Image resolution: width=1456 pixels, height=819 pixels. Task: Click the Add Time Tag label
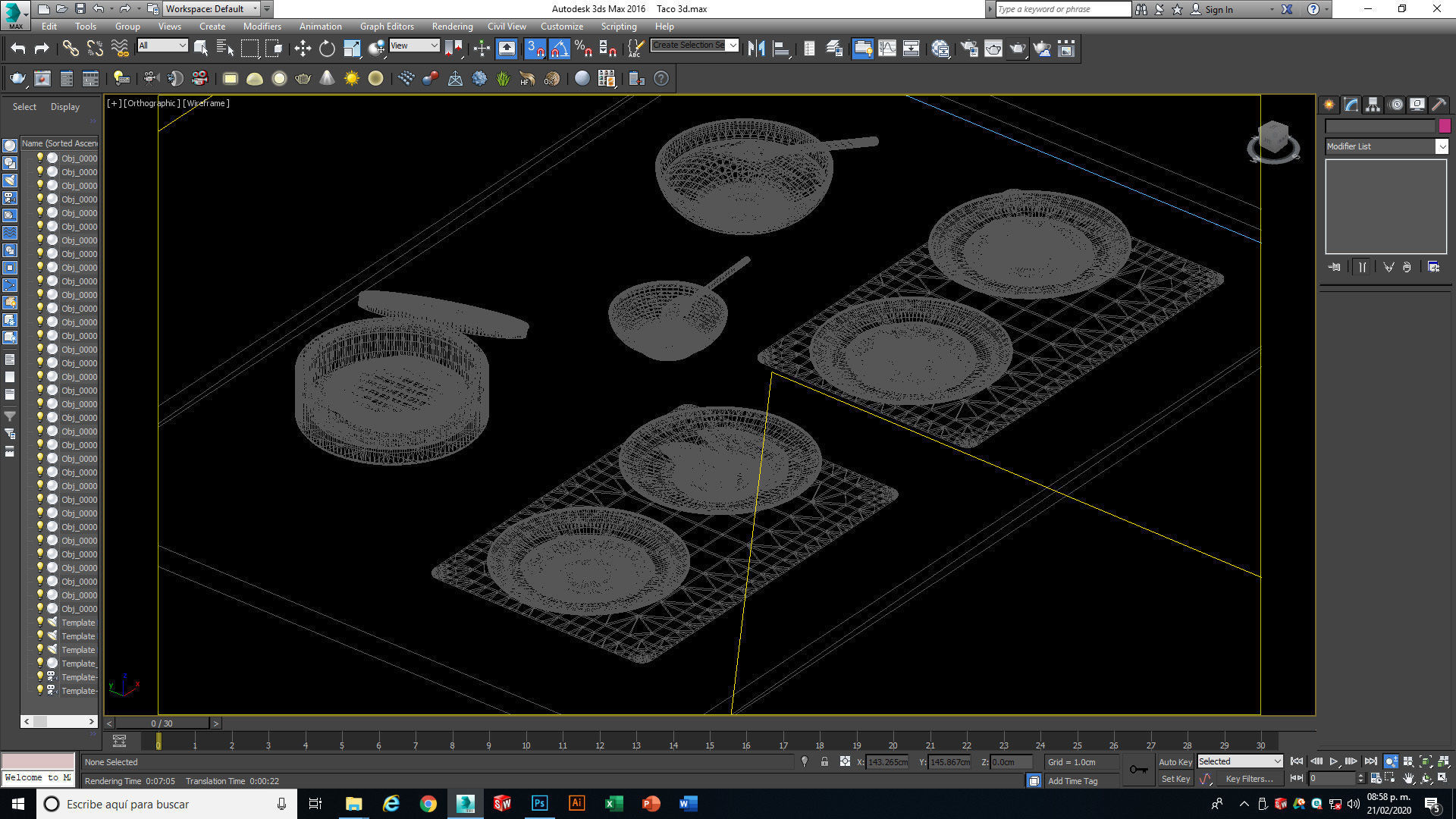click(x=1072, y=780)
